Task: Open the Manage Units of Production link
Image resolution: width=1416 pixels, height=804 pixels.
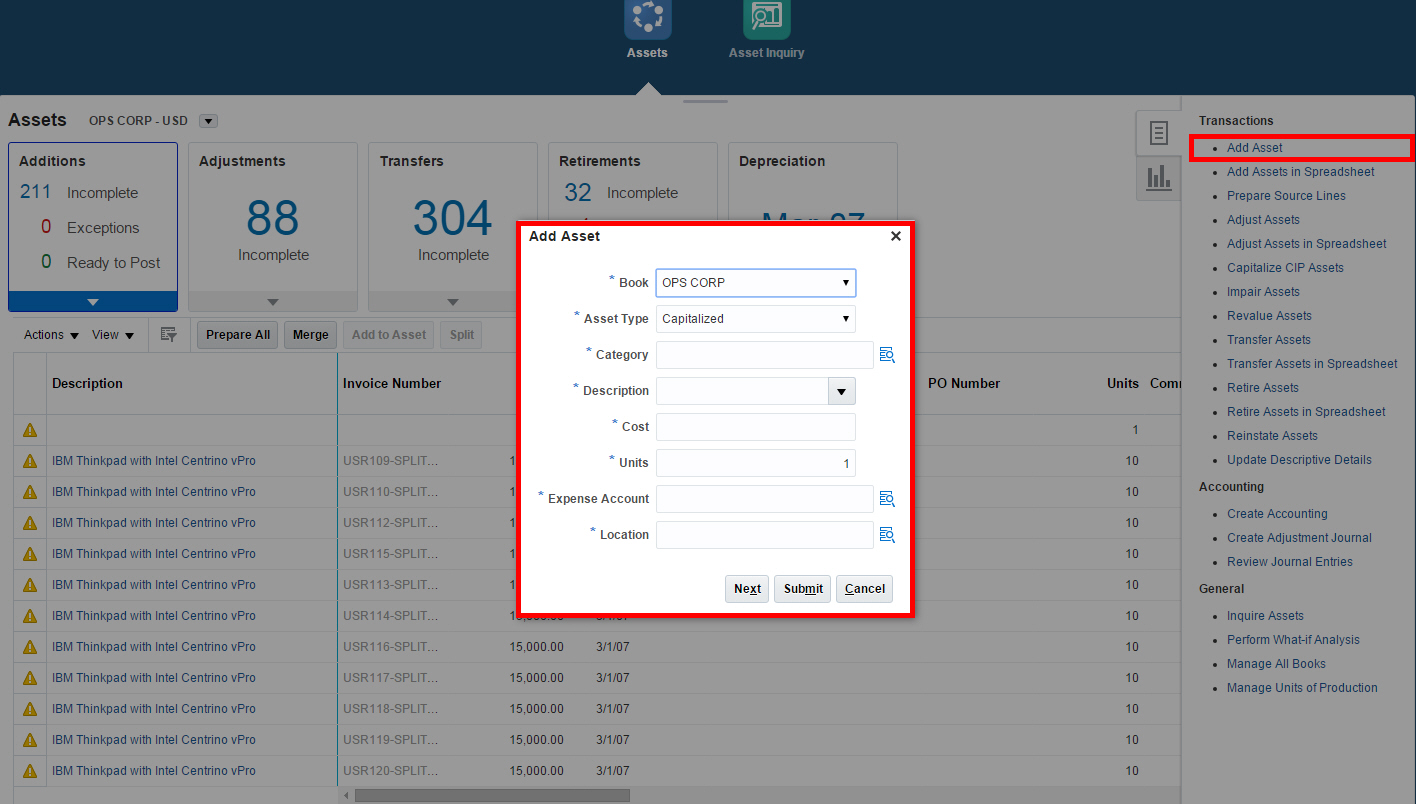Action: [1302, 688]
